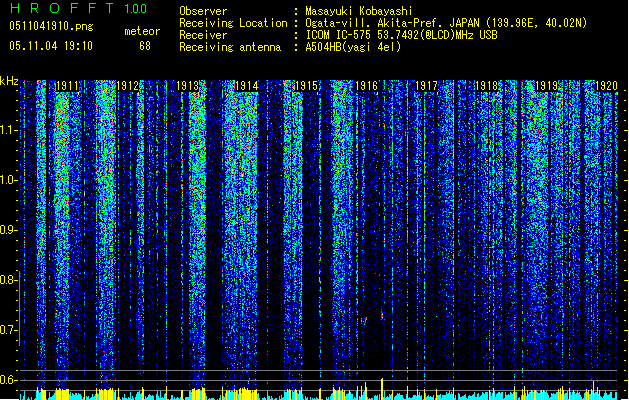Click the Ogata-vill. Akita-Pref. JAPAN location text

(446, 23)
